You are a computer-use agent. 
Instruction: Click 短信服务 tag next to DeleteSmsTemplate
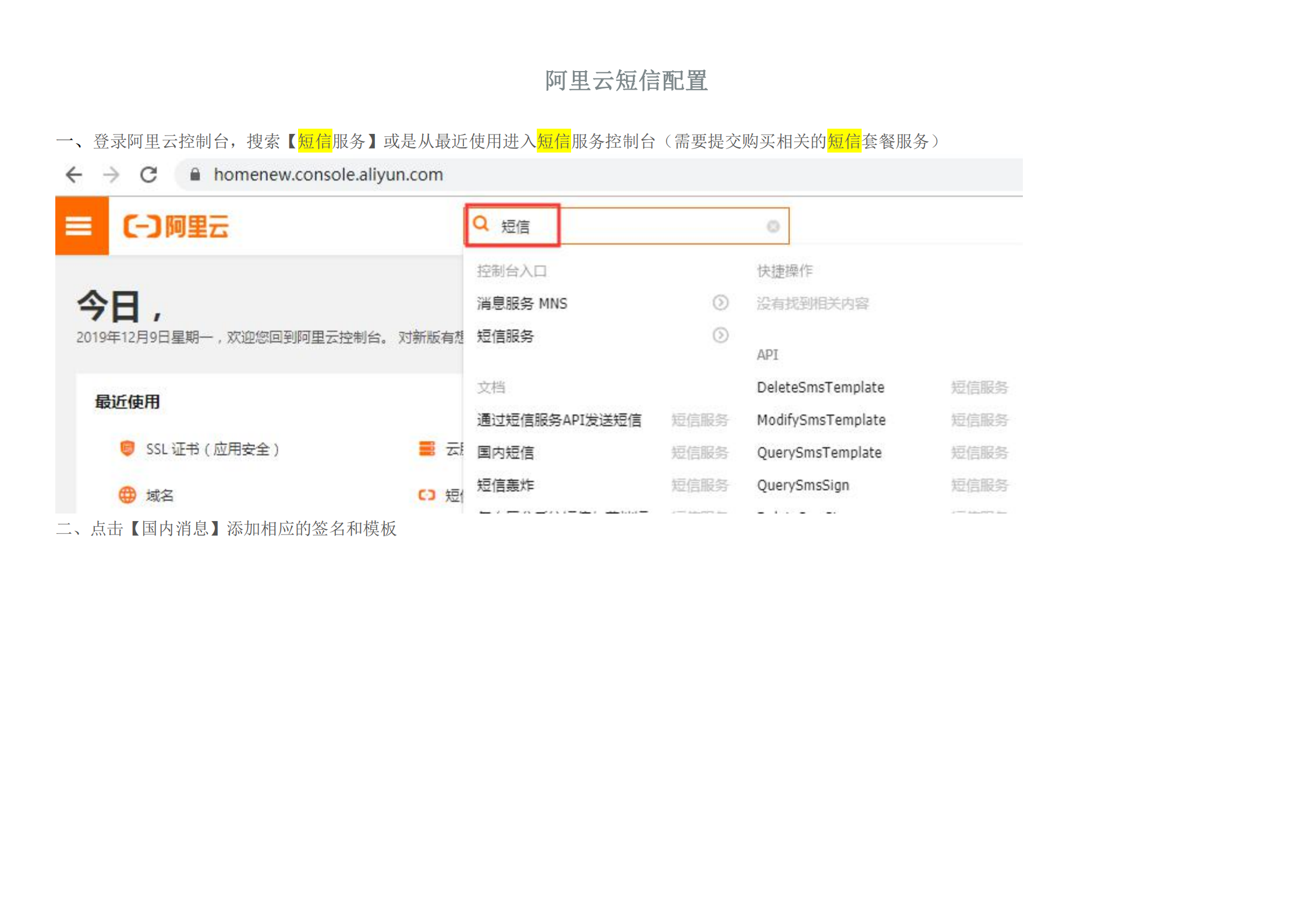click(x=979, y=387)
